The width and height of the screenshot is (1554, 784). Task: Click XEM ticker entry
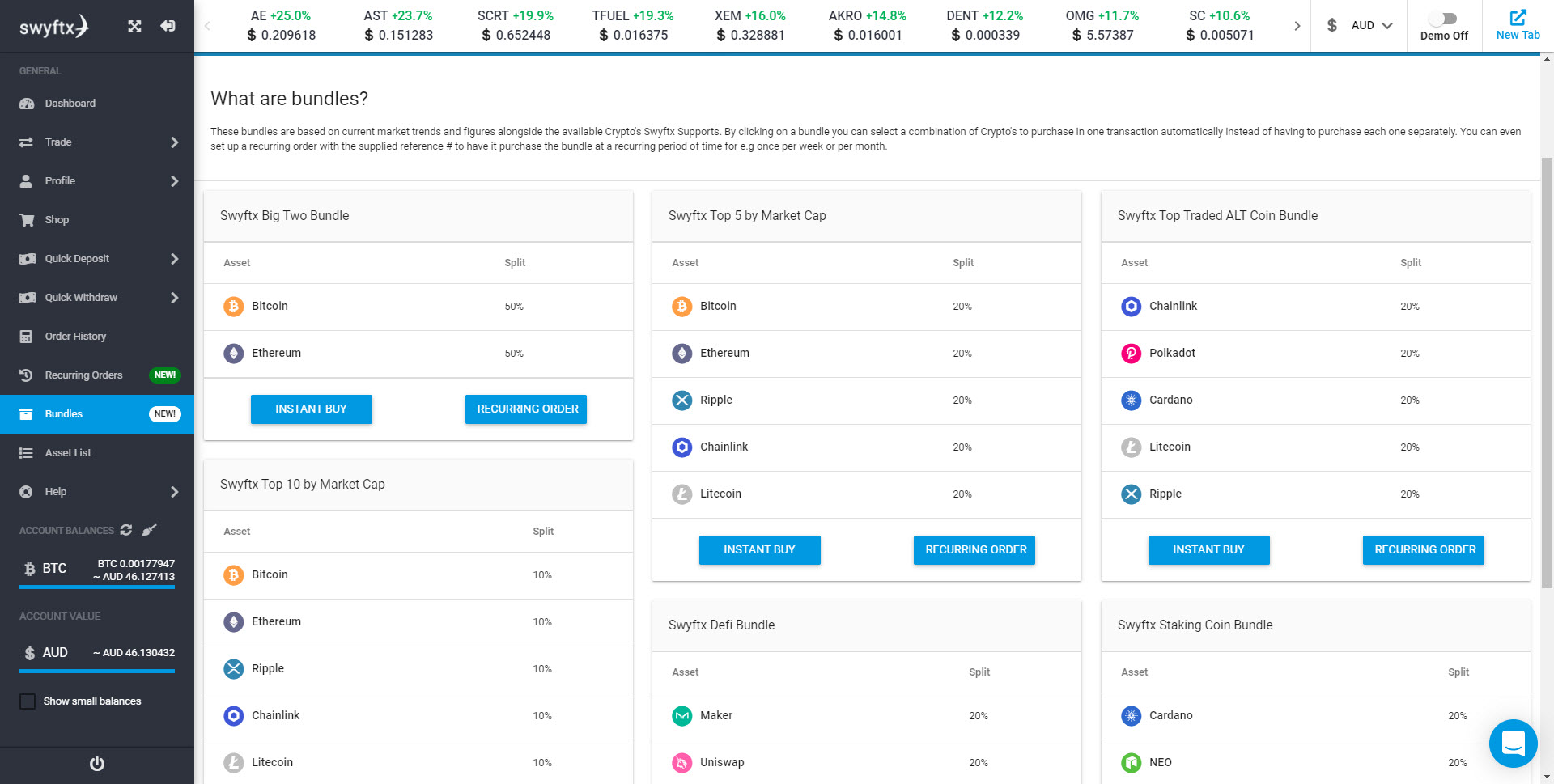[x=750, y=26]
